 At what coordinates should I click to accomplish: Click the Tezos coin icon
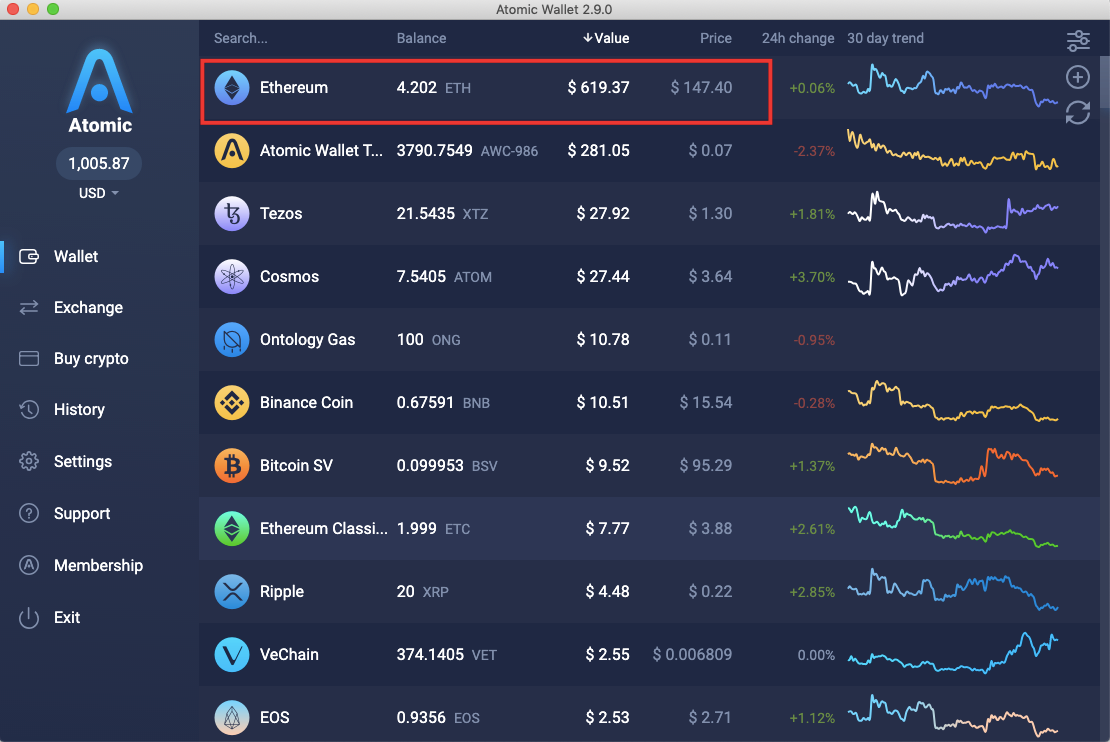tap(231, 214)
